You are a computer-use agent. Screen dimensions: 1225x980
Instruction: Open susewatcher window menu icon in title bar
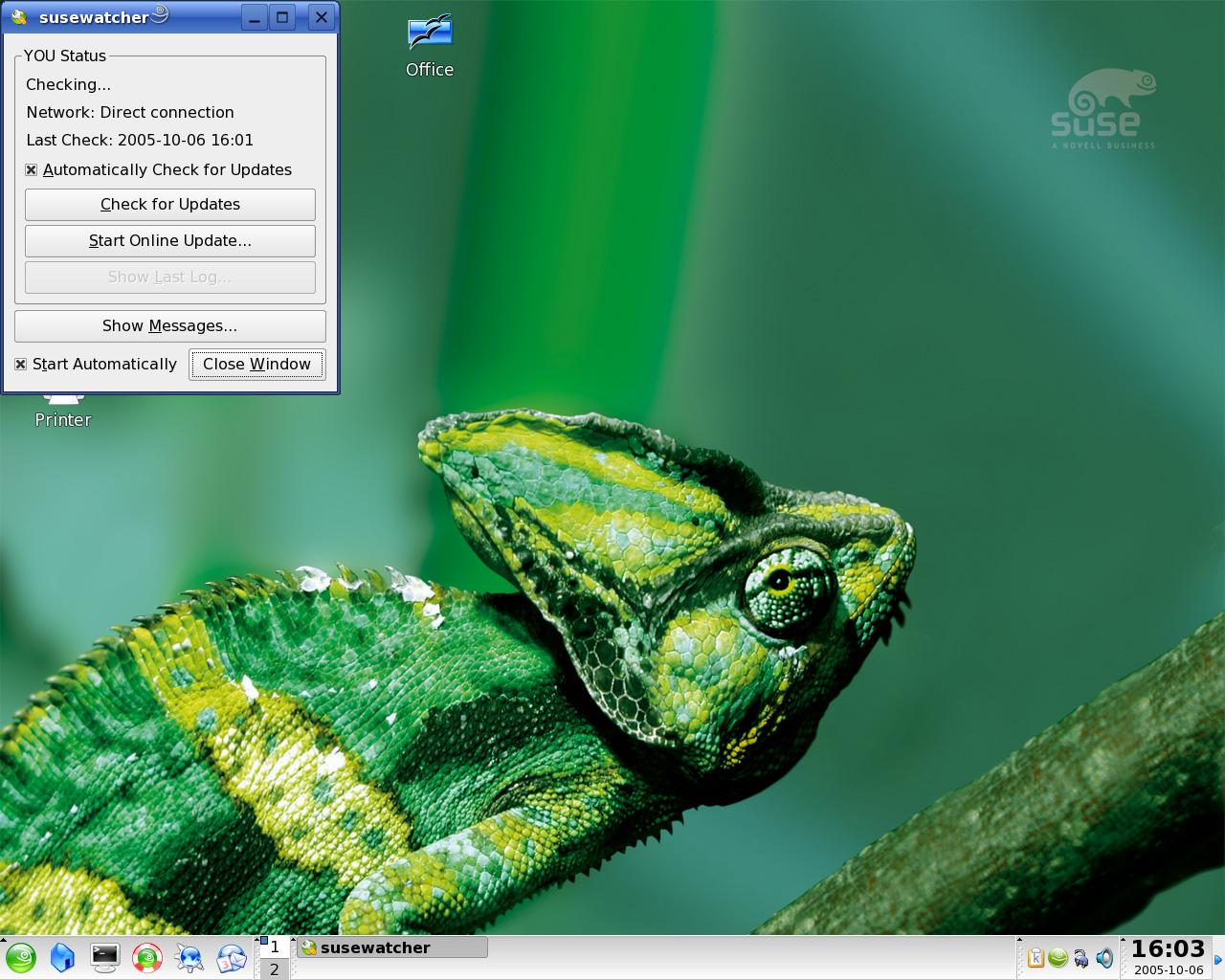[x=19, y=17]
